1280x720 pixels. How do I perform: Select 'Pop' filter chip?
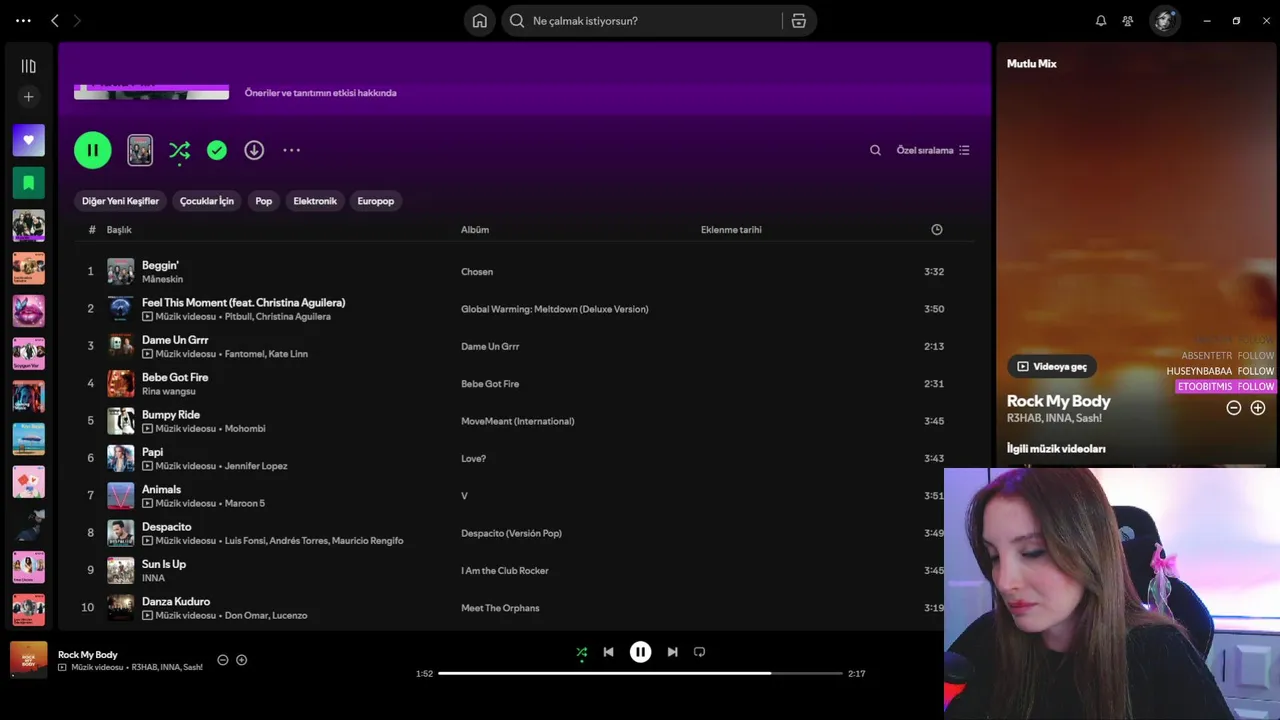coord(264,201)
